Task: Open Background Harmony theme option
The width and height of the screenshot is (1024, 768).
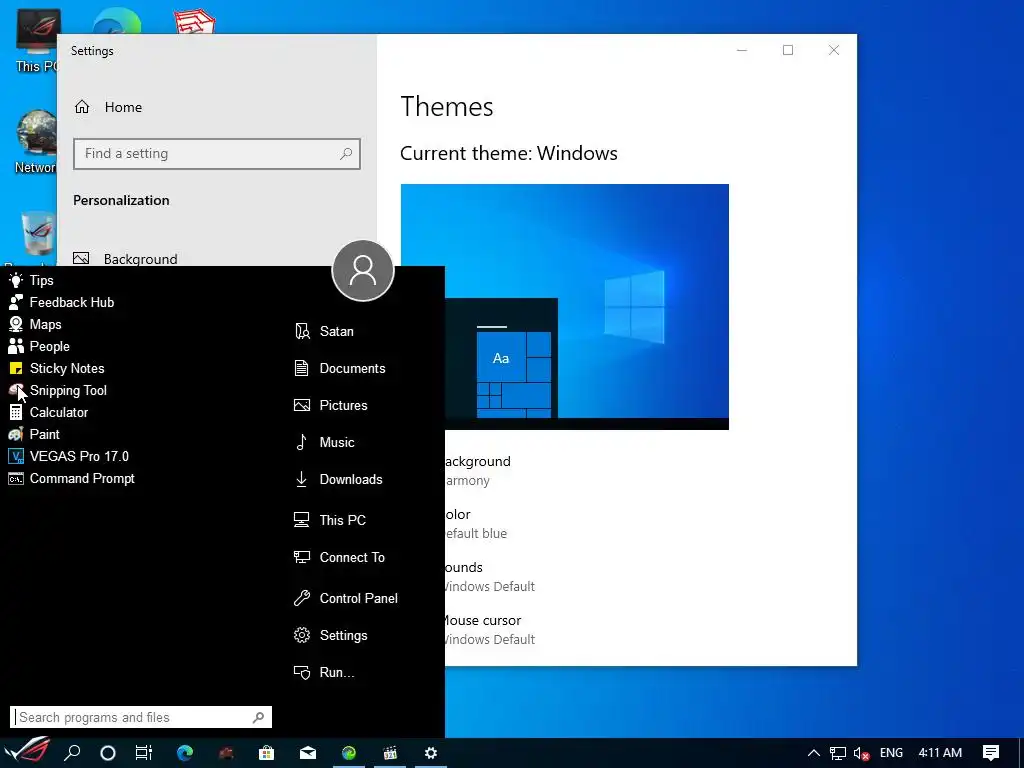Action: [477, 470]
